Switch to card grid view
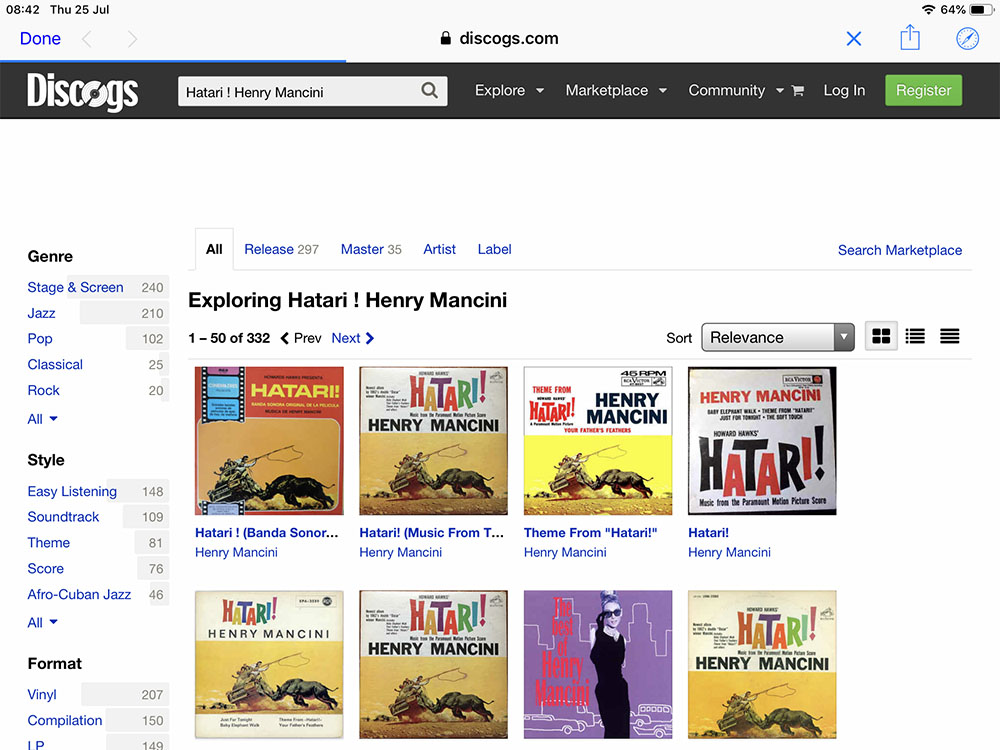 (881, 337)
